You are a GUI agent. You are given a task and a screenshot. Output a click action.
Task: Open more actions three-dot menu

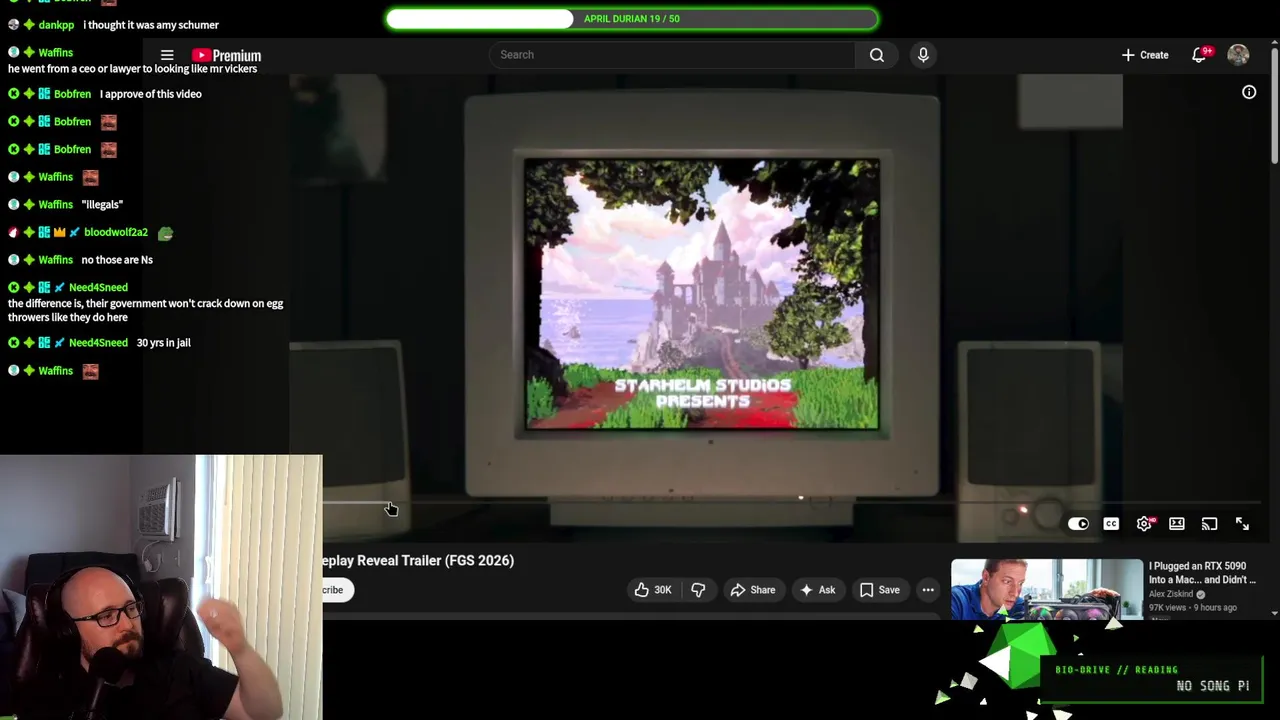click(928, 590)
